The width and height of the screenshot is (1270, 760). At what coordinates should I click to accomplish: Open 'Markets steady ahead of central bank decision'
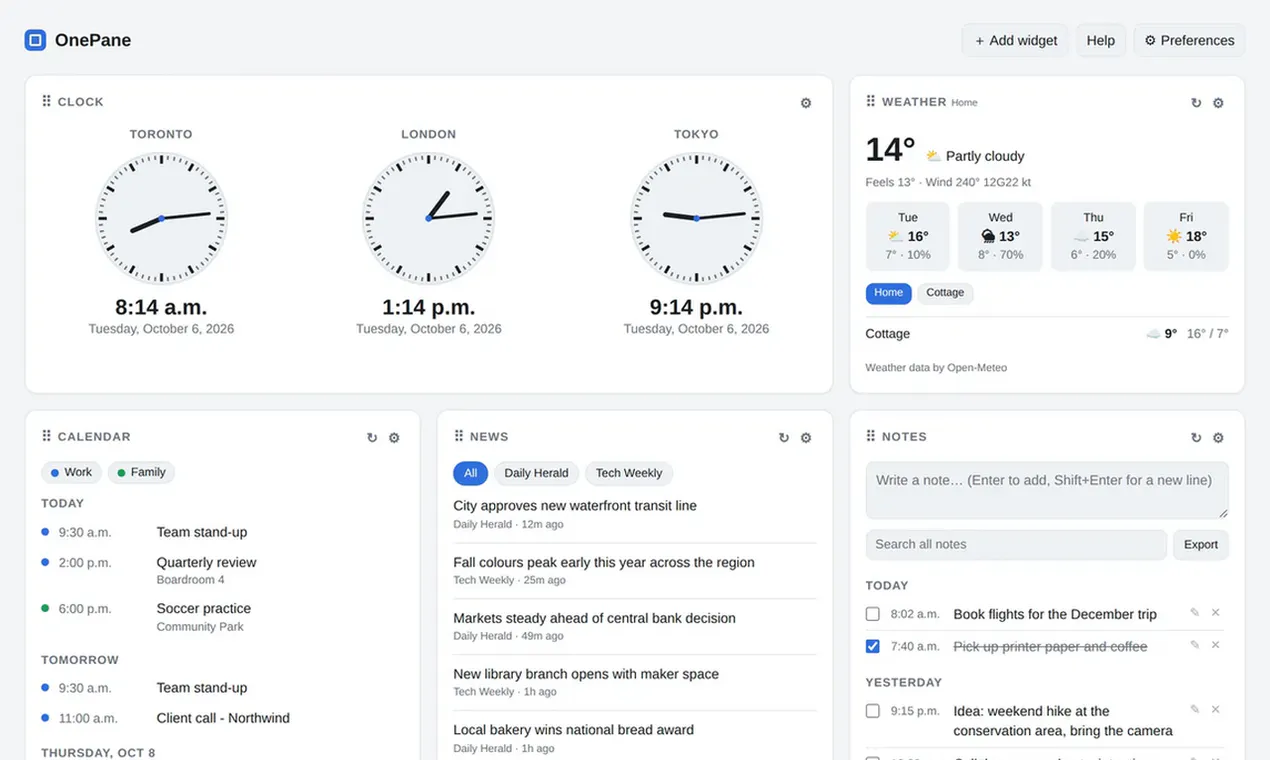click(x=594, y=618)
